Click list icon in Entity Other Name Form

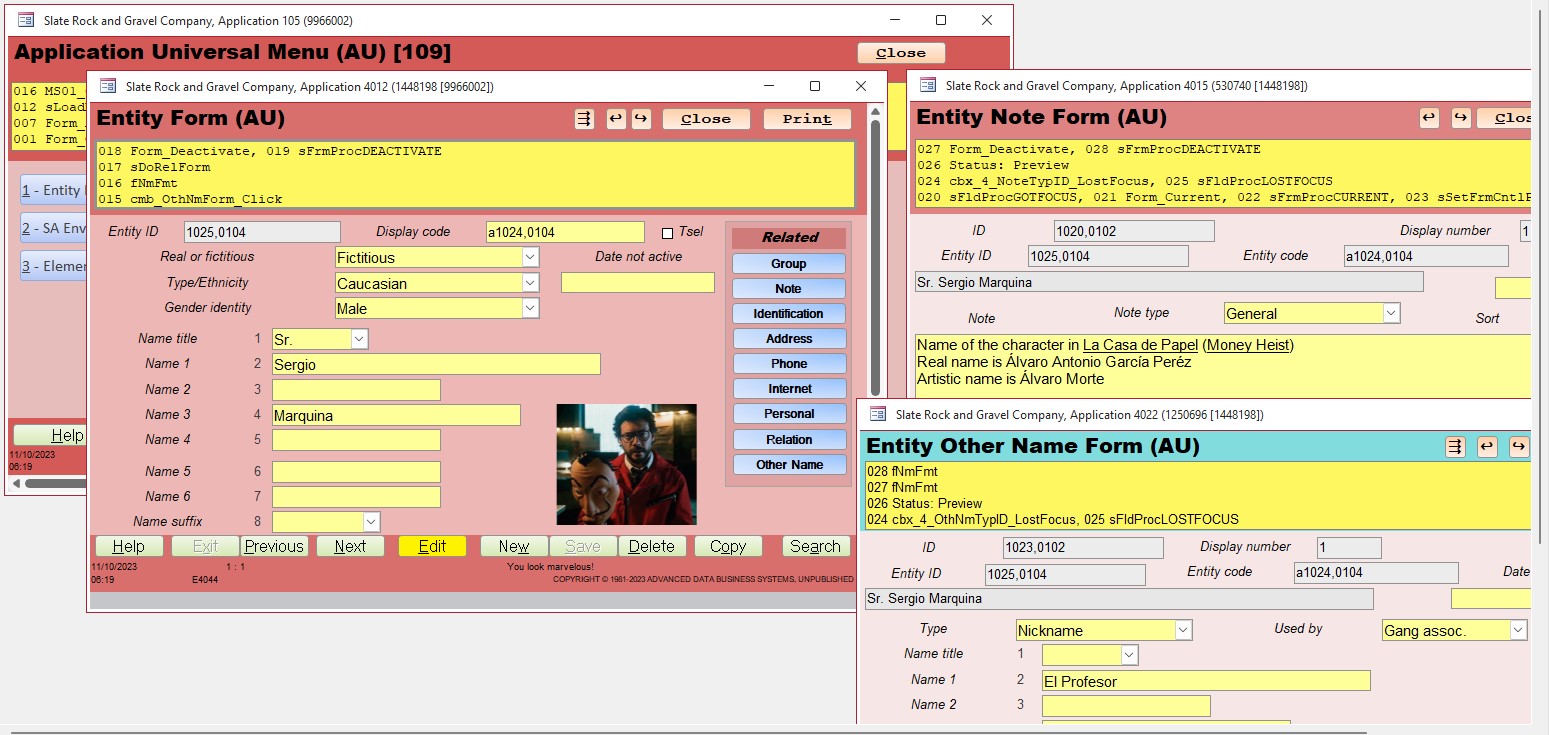pyautogui.click(x=1455, y=447)
